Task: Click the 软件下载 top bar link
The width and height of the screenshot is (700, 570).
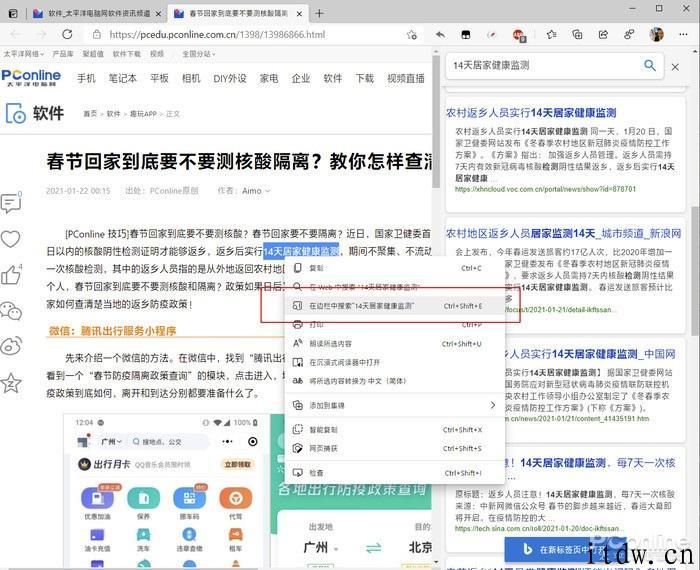Action: pyautogui.click(x=126, y=54)
